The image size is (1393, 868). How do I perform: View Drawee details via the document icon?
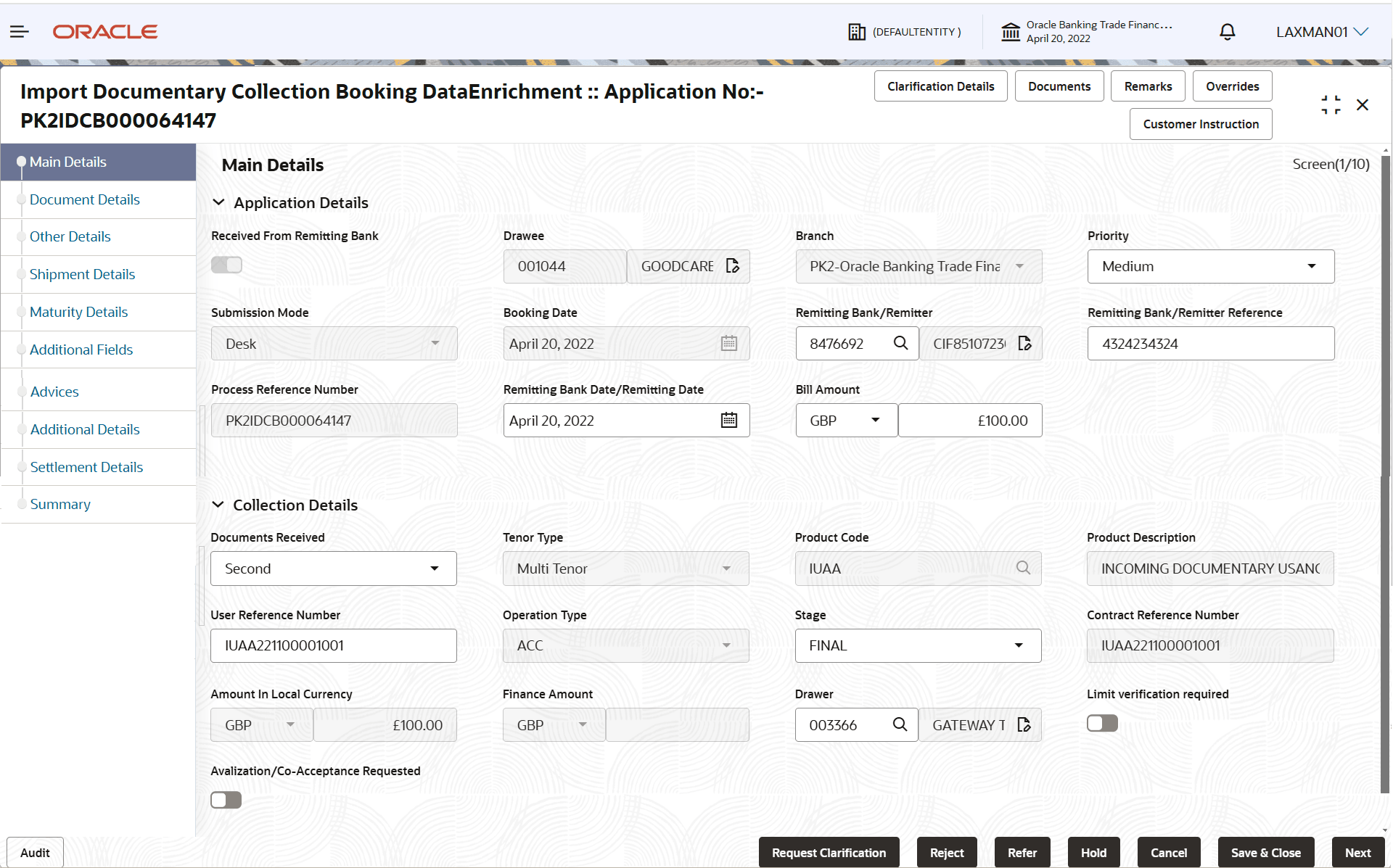tap(732, 266)
